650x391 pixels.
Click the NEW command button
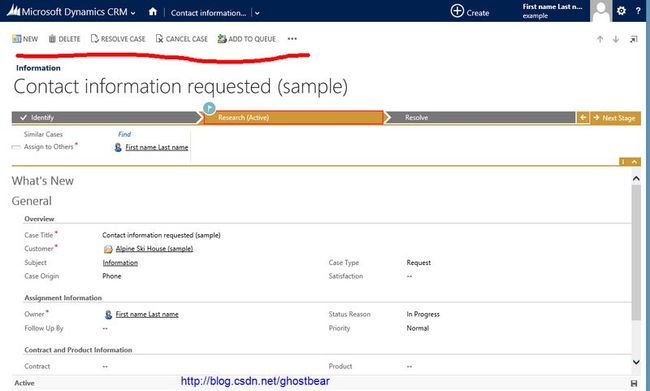click(x=25, y=39)
